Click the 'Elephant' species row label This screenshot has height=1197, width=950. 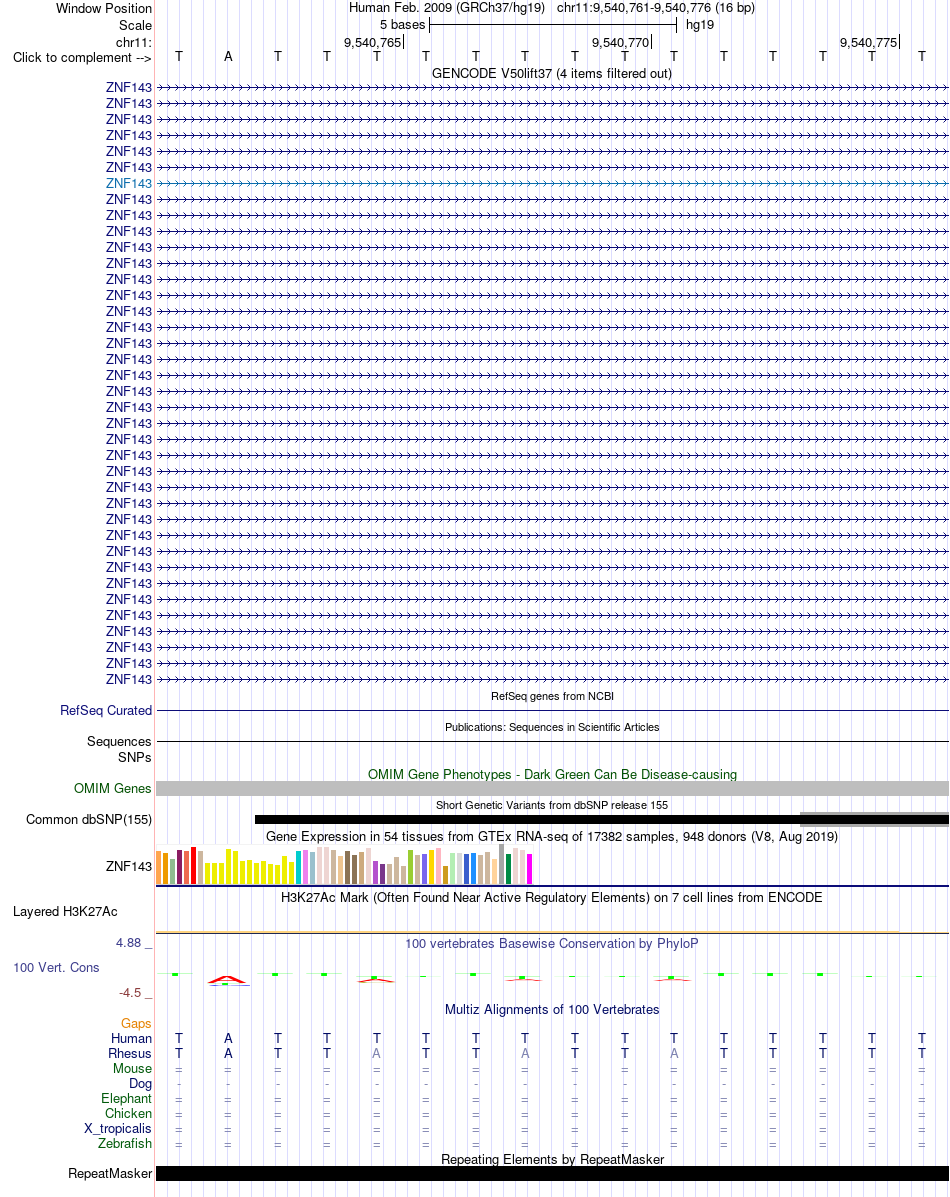pos(127,1099)
